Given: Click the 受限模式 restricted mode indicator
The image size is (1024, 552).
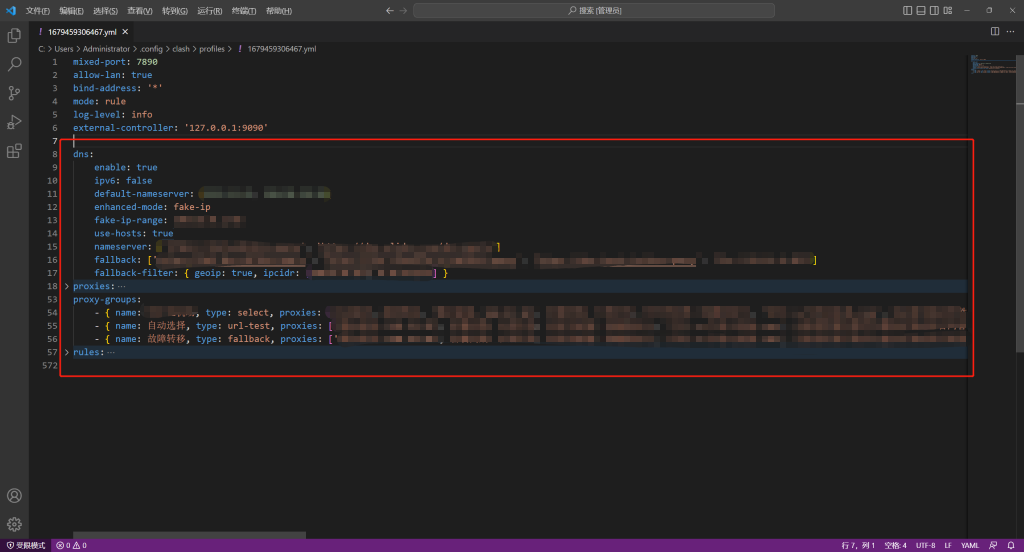Looking at the screenshot, I should coord(26,545).
